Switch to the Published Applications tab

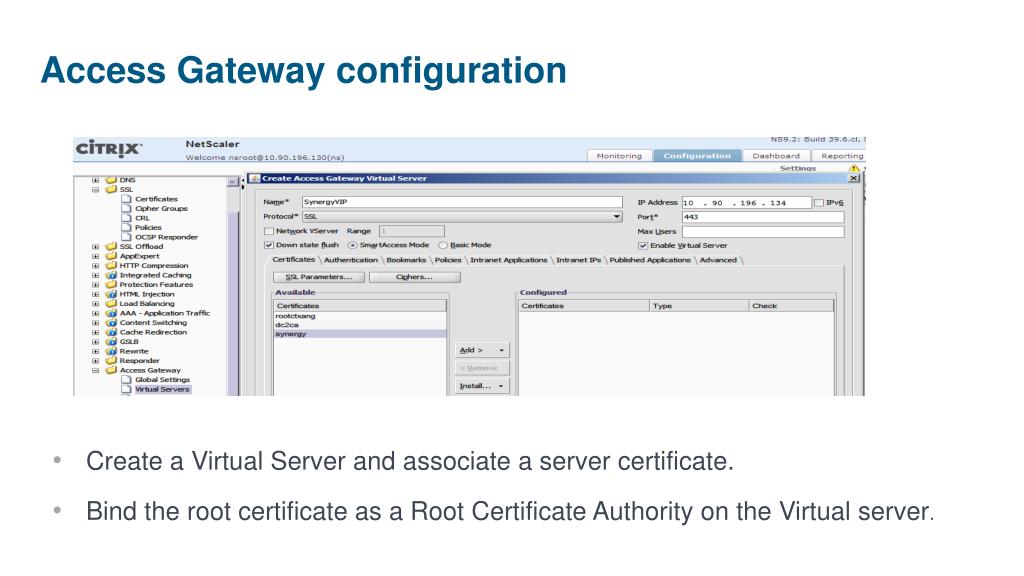click(650, 260)
